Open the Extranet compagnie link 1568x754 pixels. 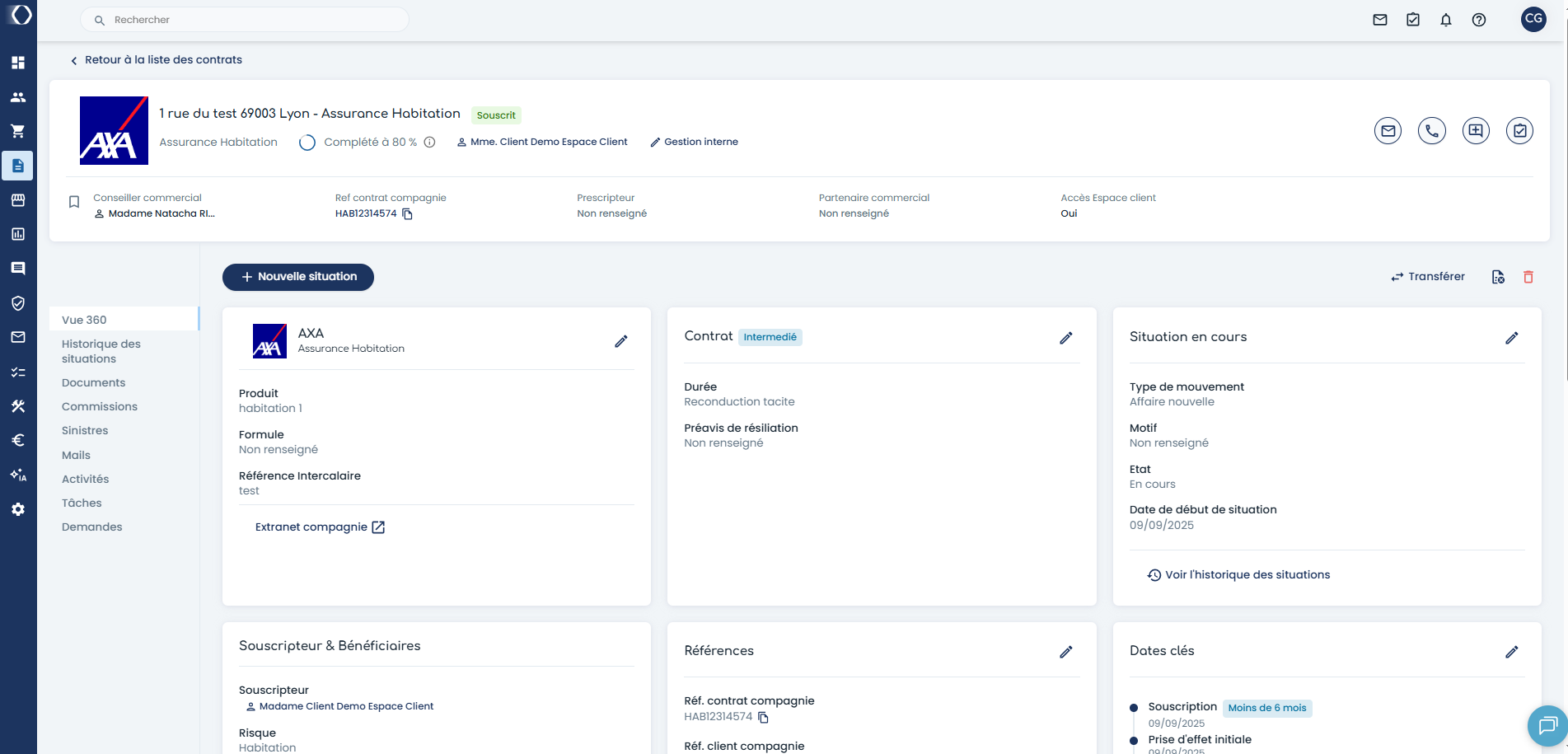(x=320, y=527)
